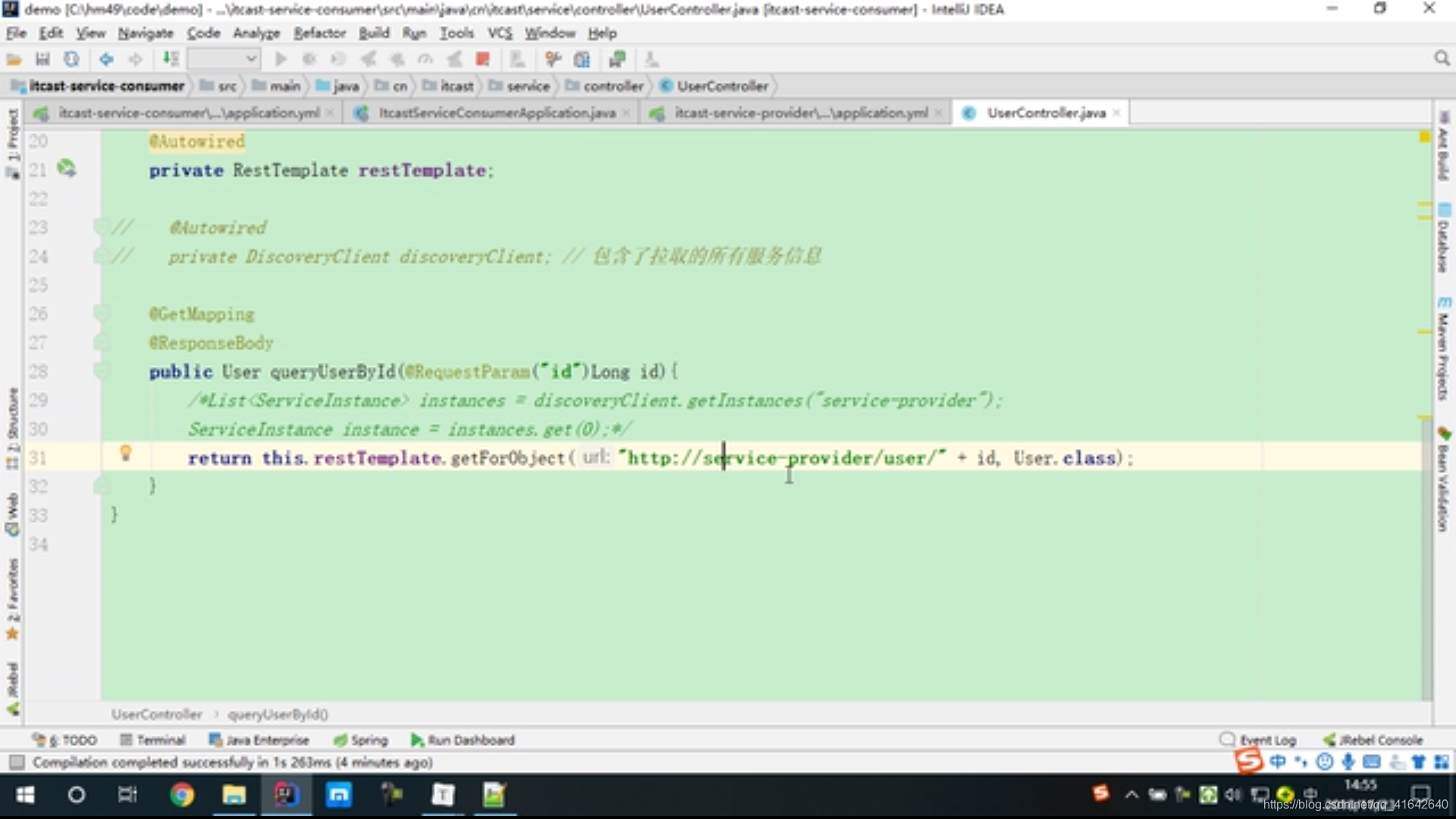
Task: Toggle the Database tool window
Action: 1443,237
